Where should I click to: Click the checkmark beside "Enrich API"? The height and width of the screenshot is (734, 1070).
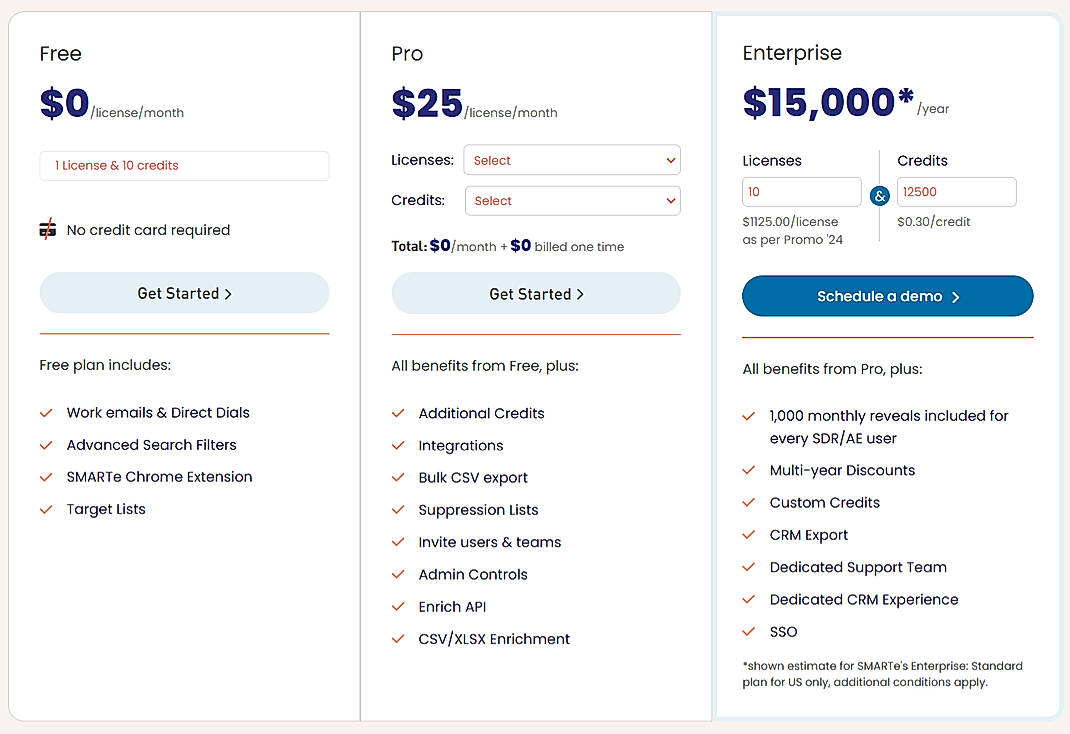click(x=398, y=606)
